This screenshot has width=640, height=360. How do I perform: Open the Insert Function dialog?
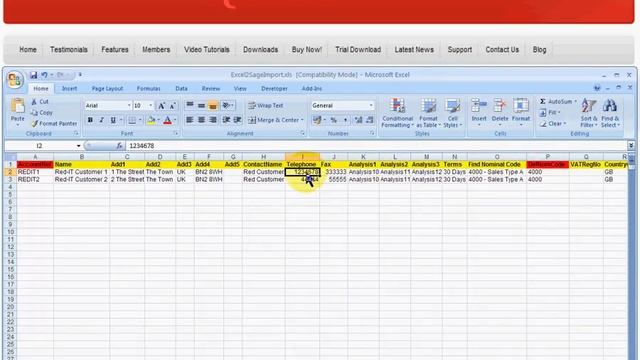pos(120,146)
